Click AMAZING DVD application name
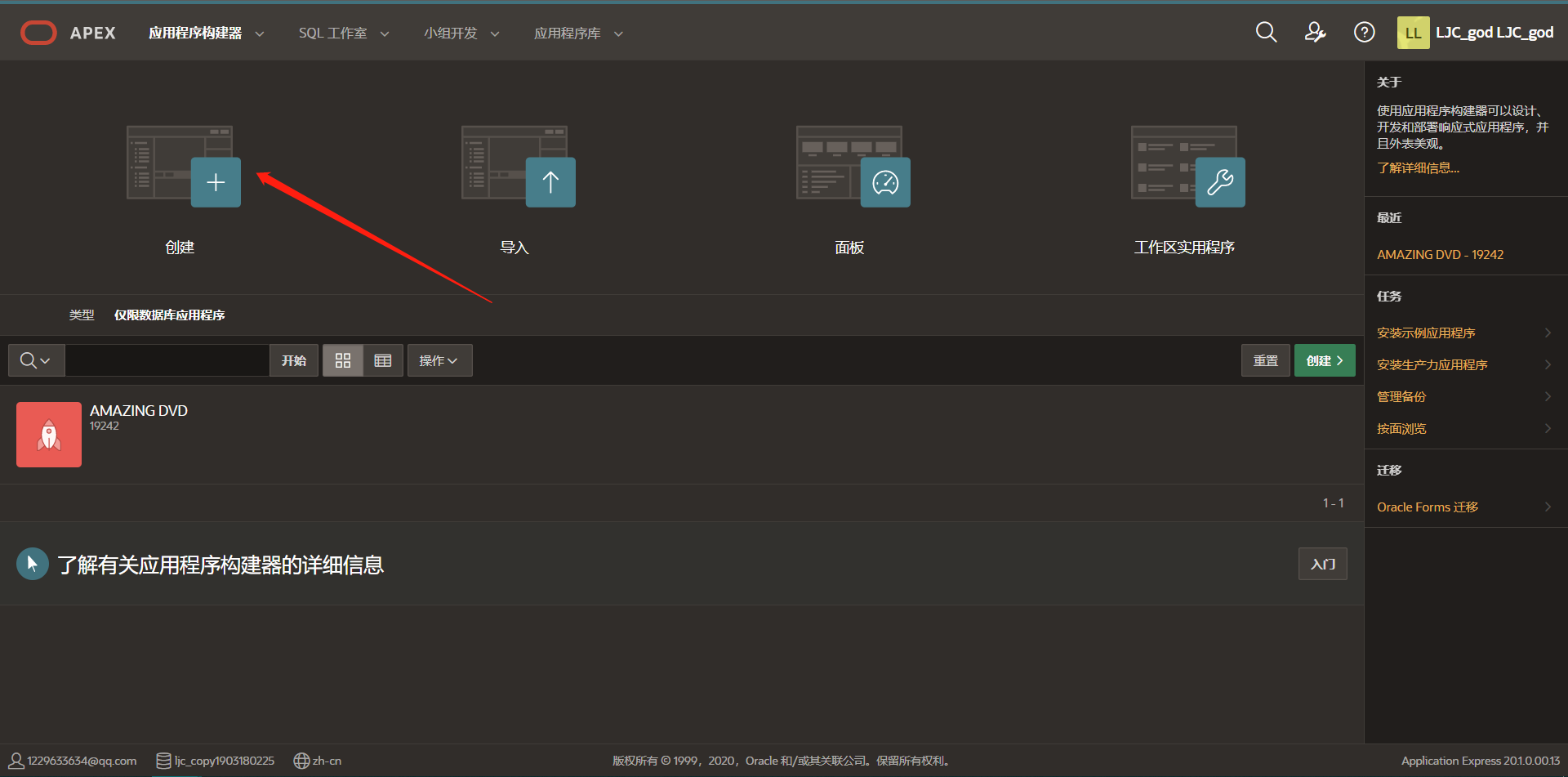 coord(139,410)
